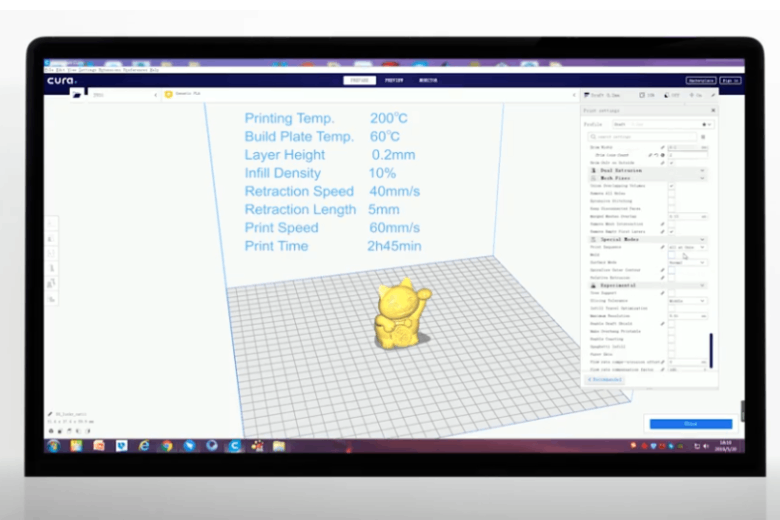Click the Marketplace button
Image resolution: width=780 pixels, height=520 pixels.
pos(698,80)
